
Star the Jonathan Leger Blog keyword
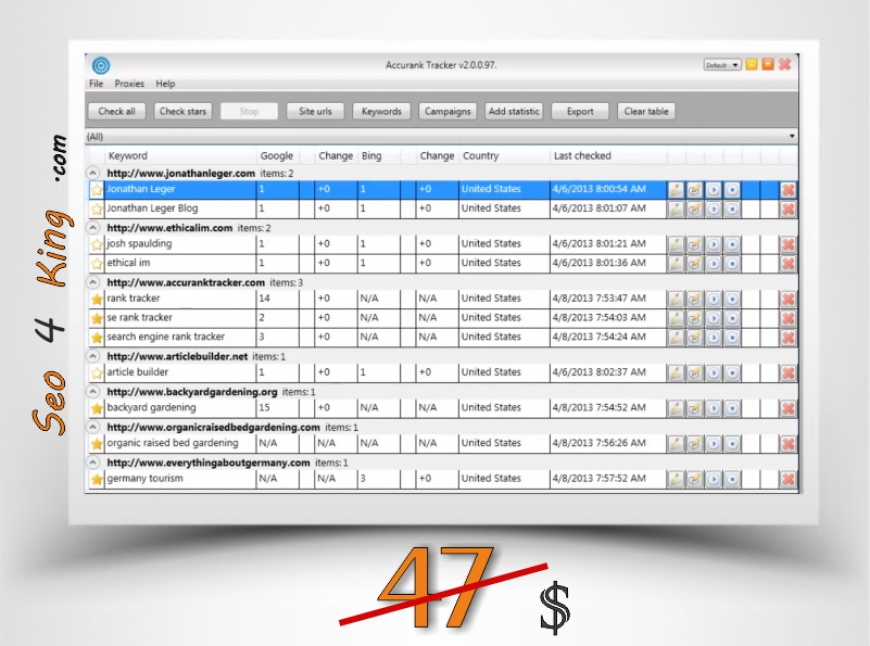[97, 209]
